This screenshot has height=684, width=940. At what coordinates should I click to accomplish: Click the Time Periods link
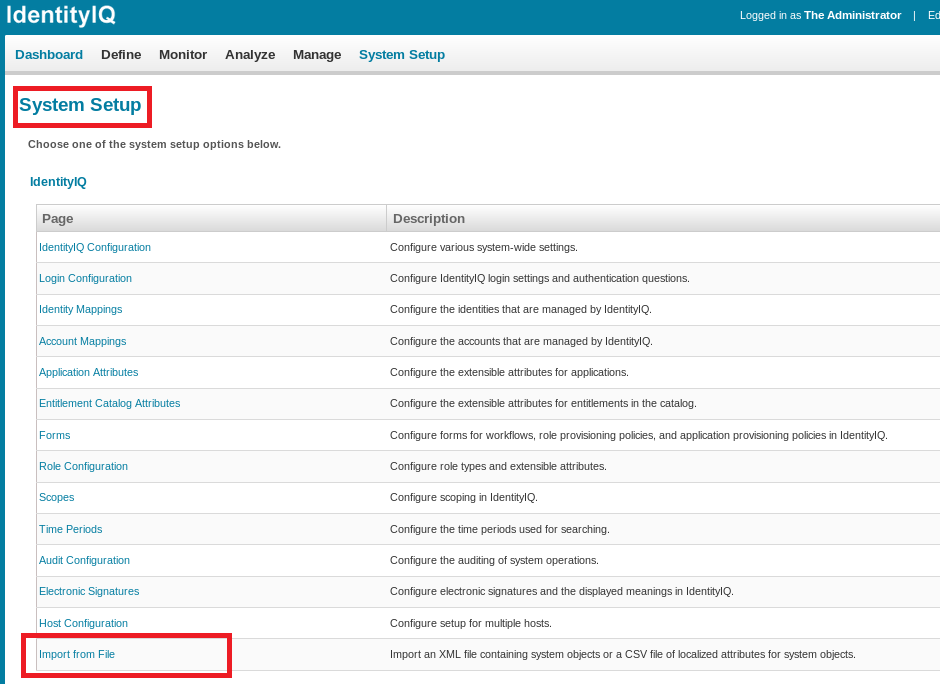(70, 529)
